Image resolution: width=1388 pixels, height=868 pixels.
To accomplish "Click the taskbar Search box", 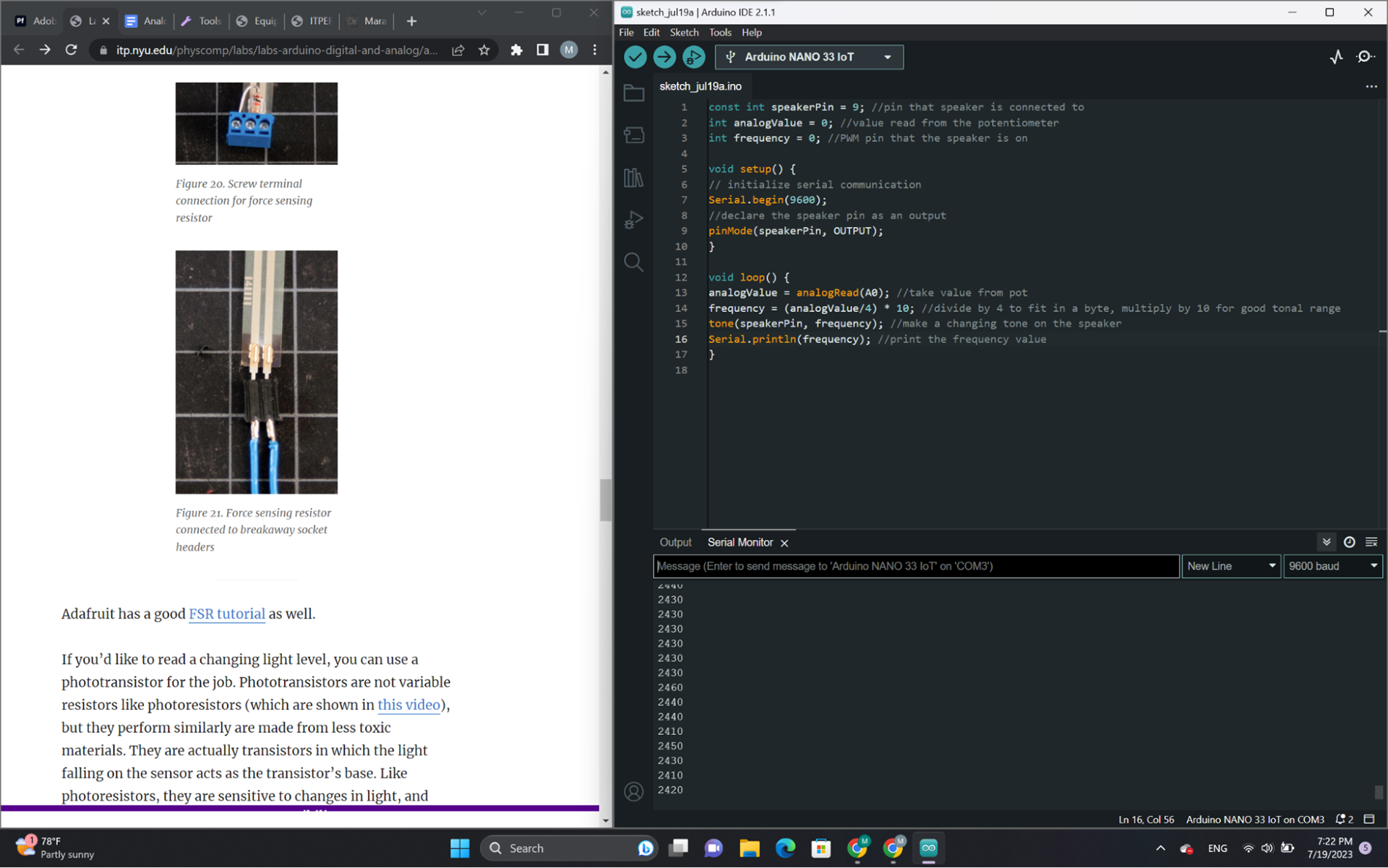I will pos(568,848).
